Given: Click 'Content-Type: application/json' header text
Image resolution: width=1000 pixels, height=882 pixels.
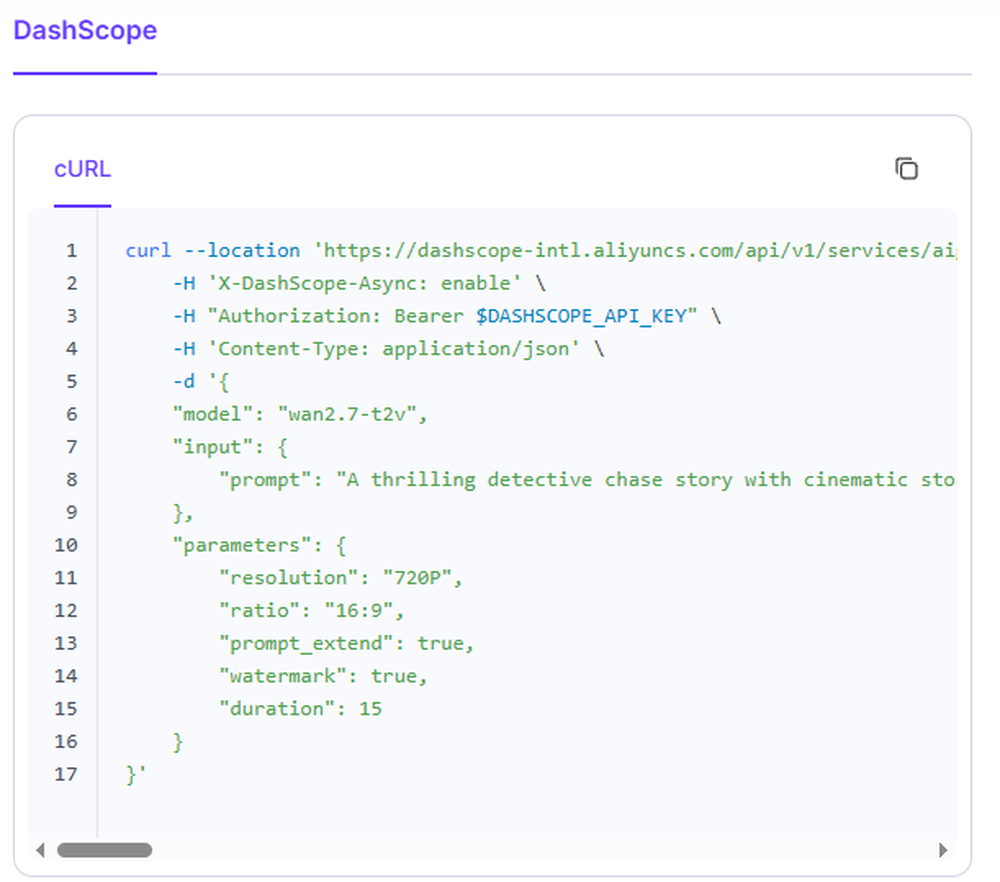Looking at the screenshot, I should click(x=394, y=349).
